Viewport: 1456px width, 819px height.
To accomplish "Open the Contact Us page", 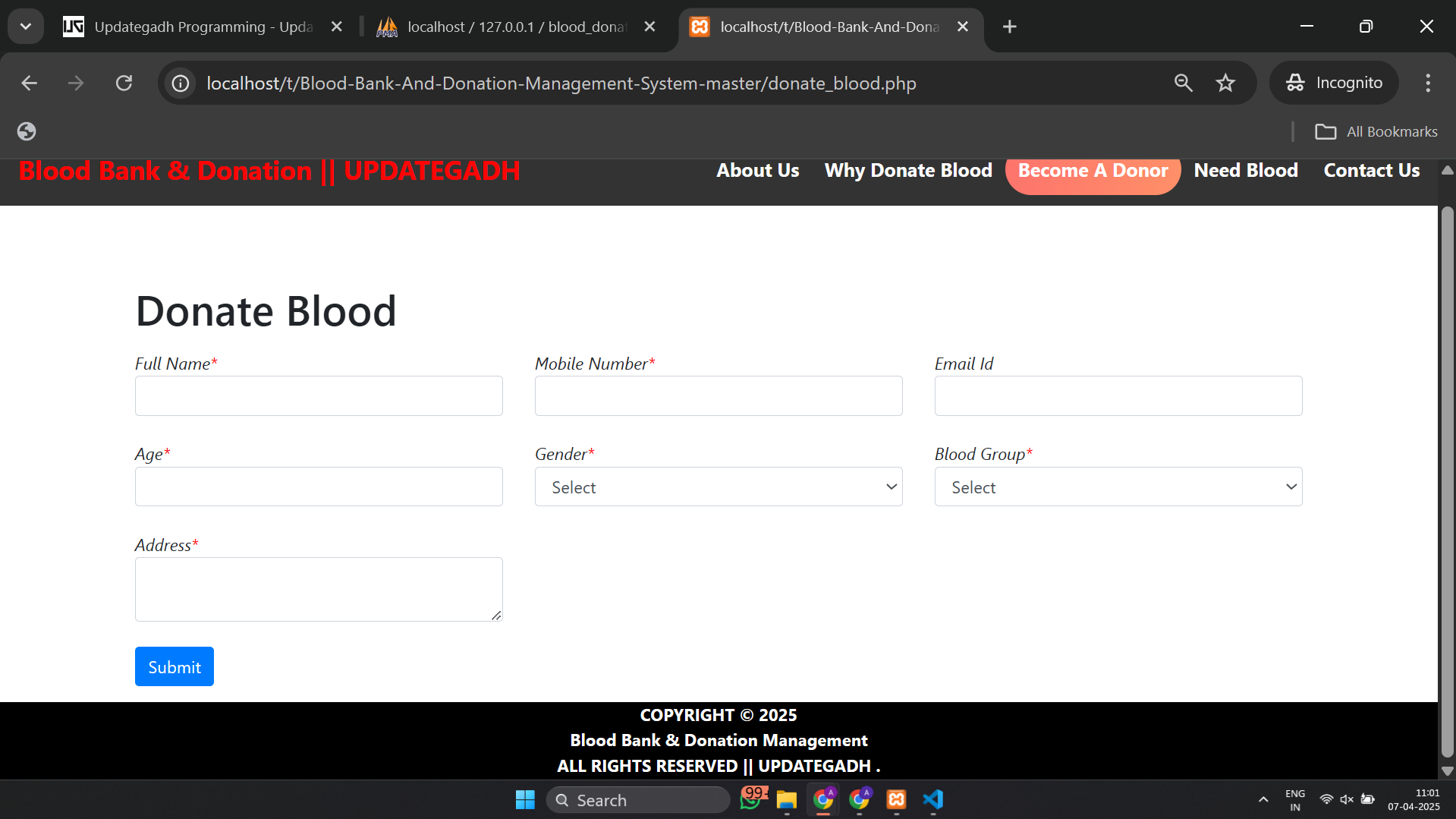I will tap(1370, 170).
